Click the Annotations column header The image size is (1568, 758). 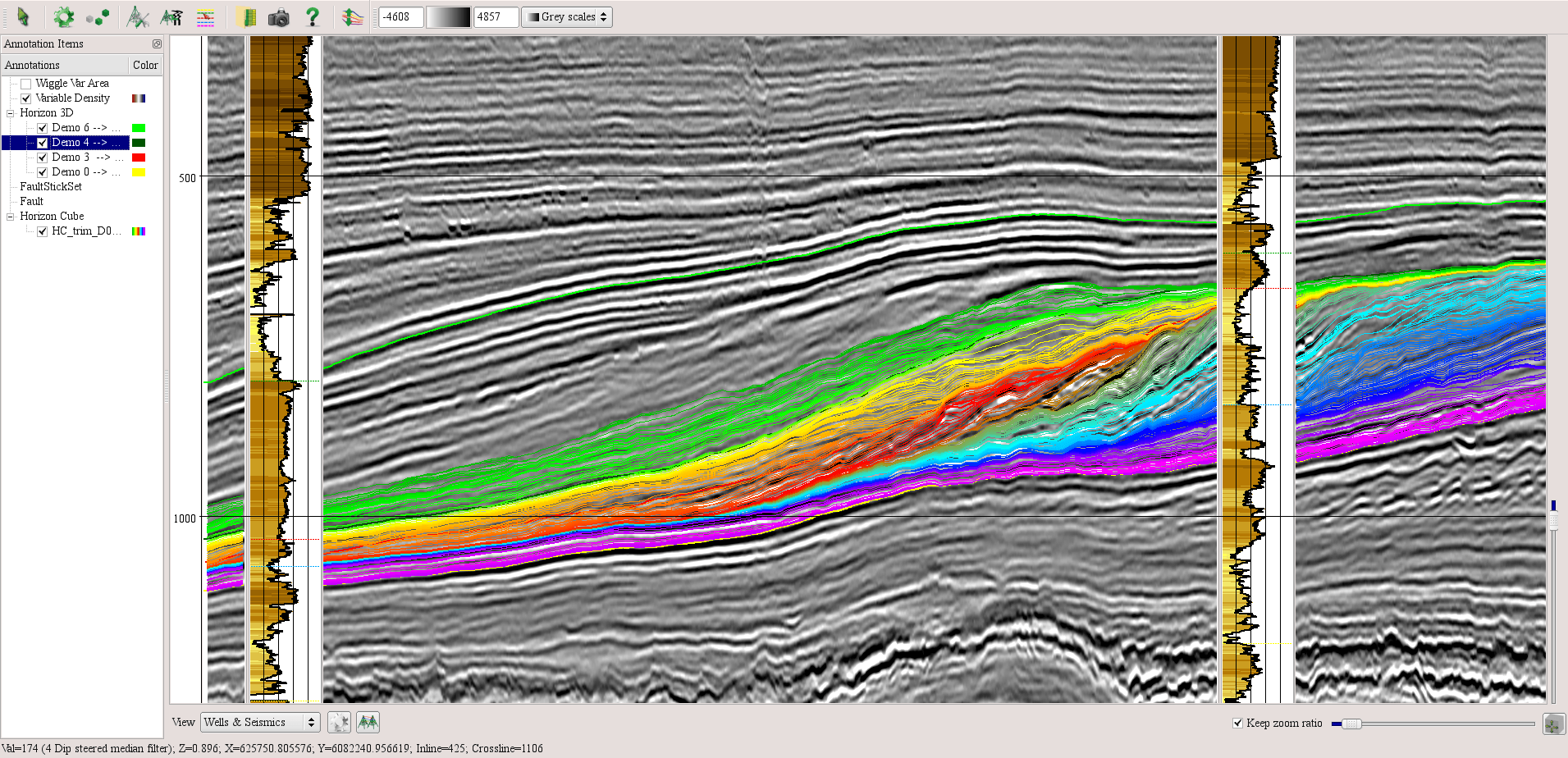(x=65, y=65)
